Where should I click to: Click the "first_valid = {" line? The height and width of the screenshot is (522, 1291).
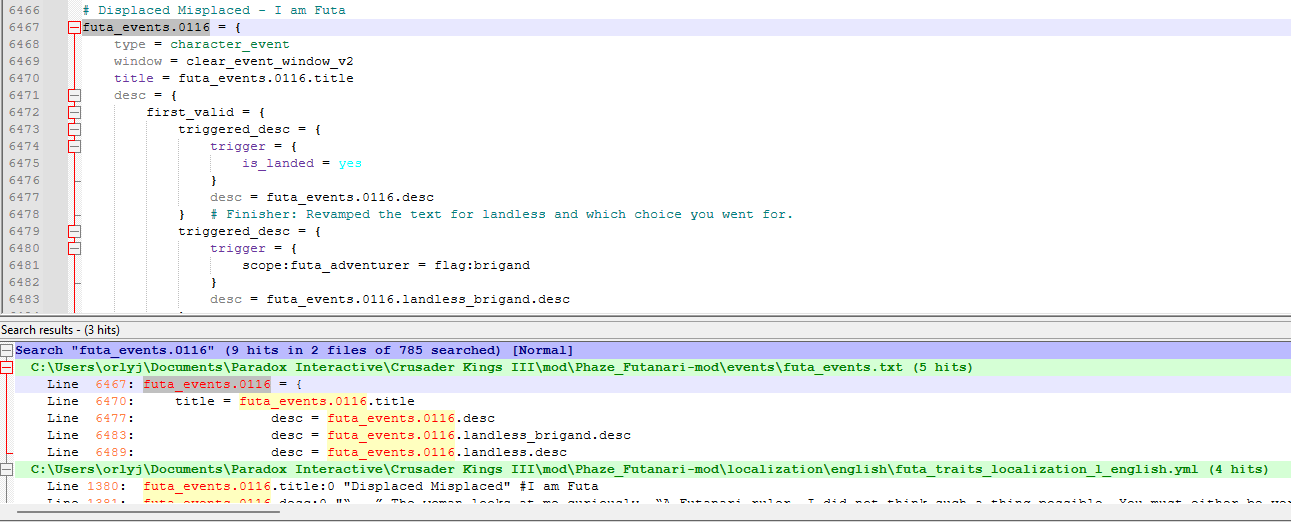[x=206, y=112]
